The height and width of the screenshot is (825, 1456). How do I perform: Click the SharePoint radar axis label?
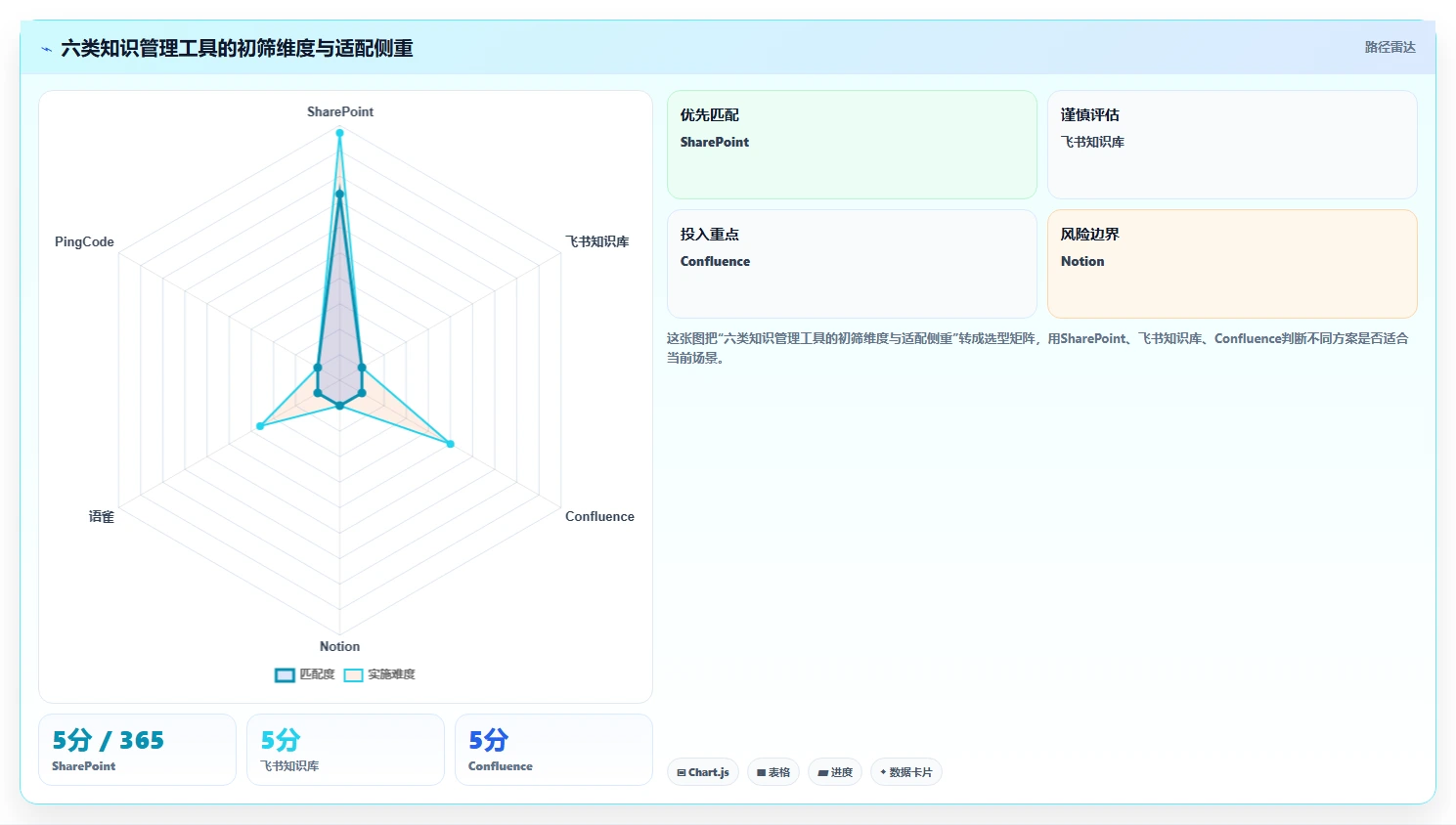point(340,111)
